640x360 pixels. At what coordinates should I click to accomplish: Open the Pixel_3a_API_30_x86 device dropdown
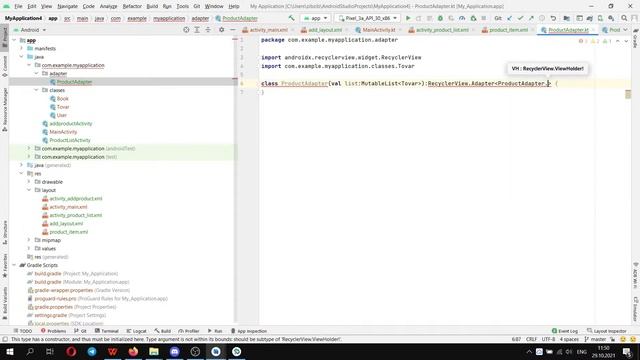(368, 18)
